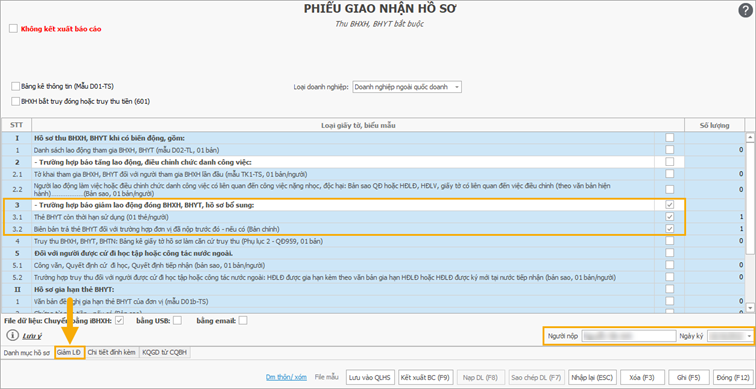Image resolution: width=756 pixels, height=389 pixels.
Task: Enable Bảng kê thông tin (Mẫu D01-TS)
Action: [x=15, y=86]
